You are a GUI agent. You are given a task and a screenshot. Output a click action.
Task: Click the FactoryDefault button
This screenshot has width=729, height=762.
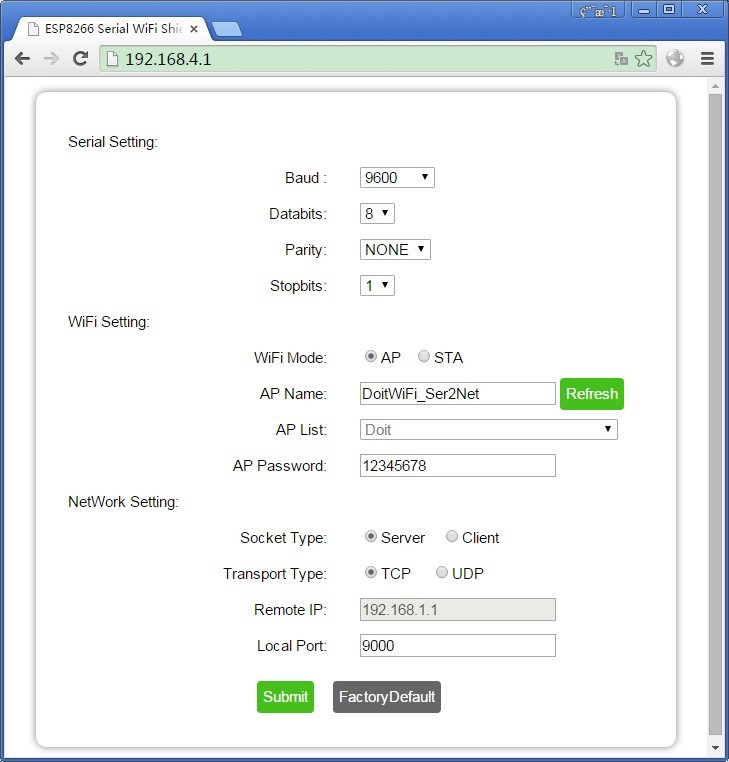tap(386, 697)
